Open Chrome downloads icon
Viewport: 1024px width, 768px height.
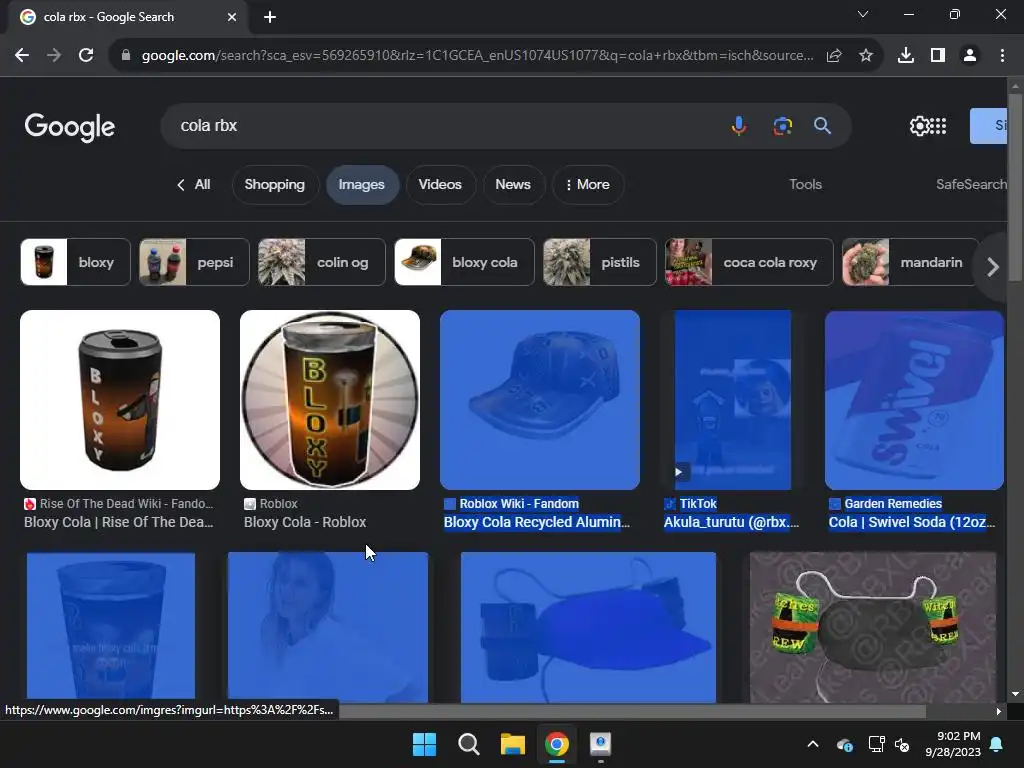tap(906, 56)
